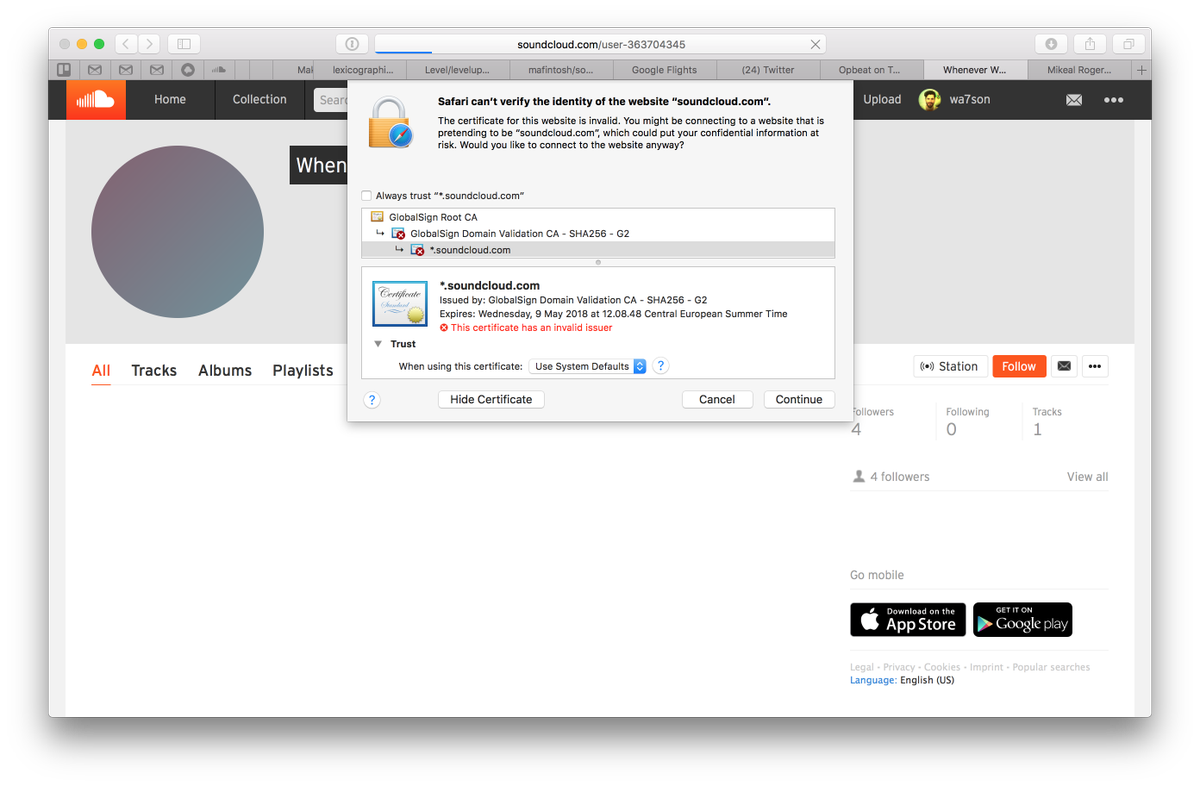The image size is (1200, 786).
Task: Enable Always trust *.soundcloud.com checkbox
Action: [x=367, y=196]
